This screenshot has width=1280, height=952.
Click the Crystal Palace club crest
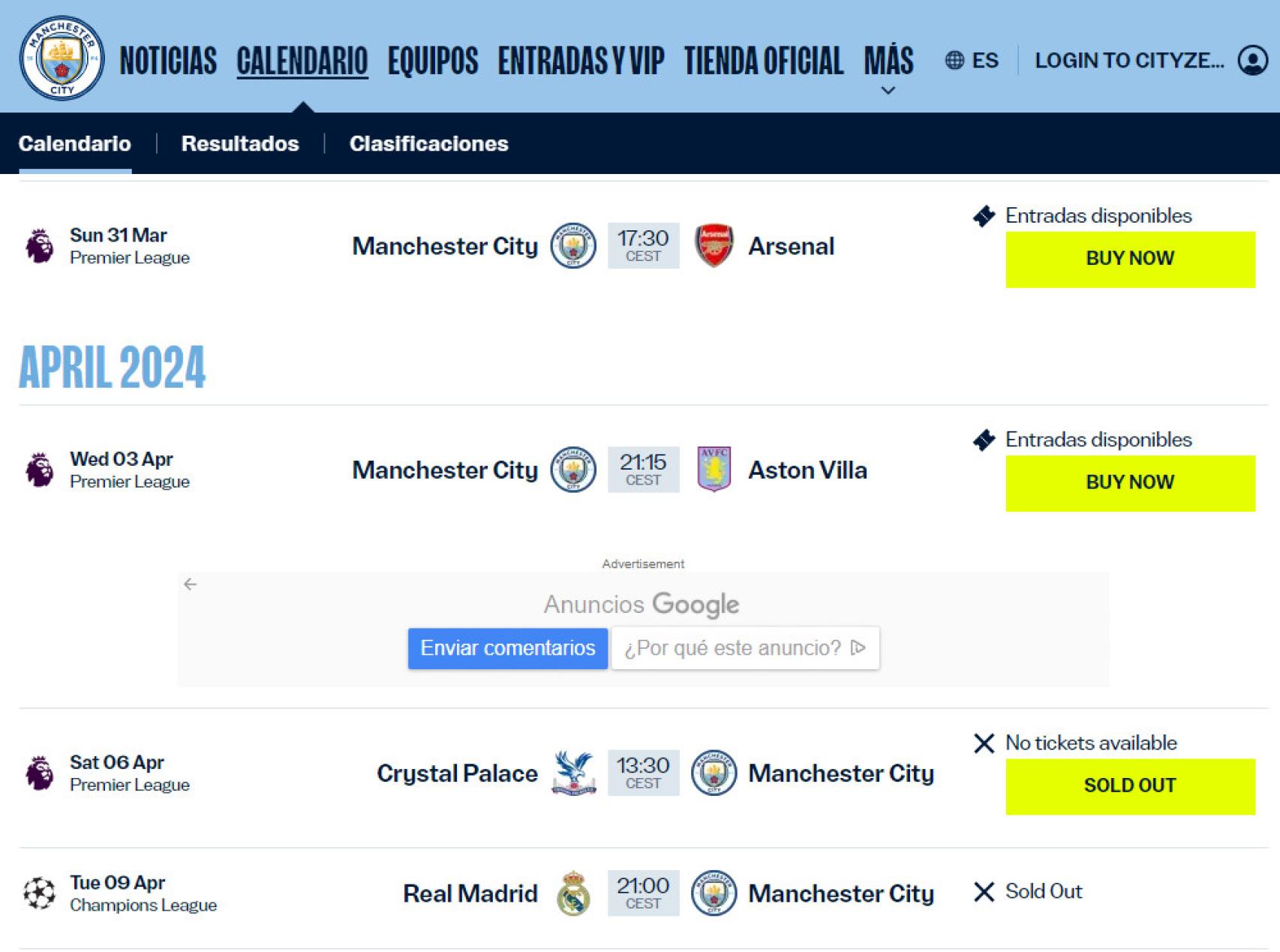(x=575, y=773)
